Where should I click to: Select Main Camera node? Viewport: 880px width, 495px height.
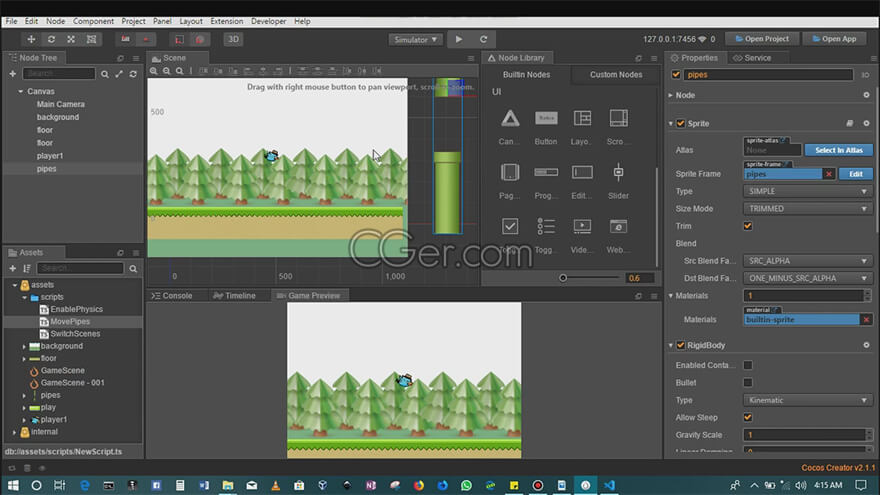[61, 104]
